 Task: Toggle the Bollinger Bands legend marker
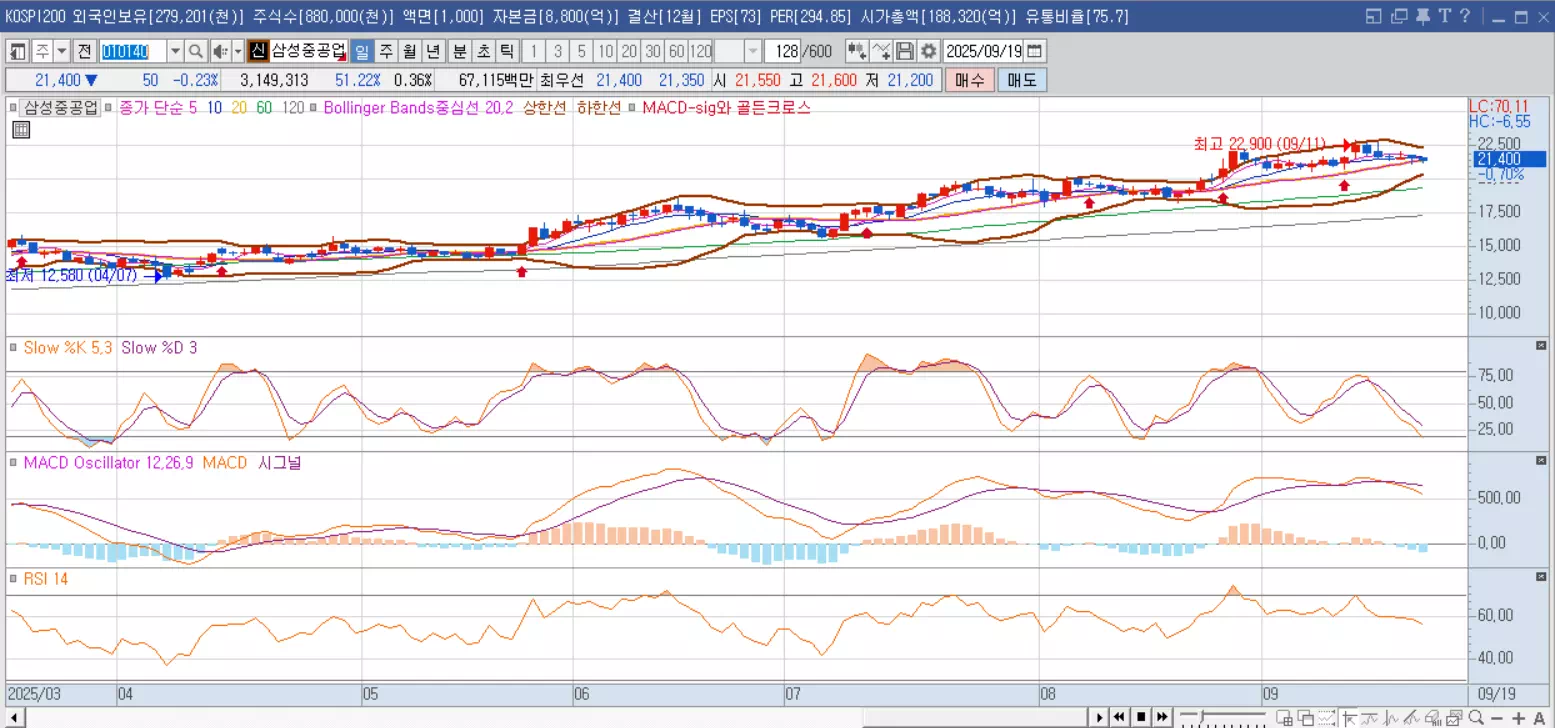314,107
